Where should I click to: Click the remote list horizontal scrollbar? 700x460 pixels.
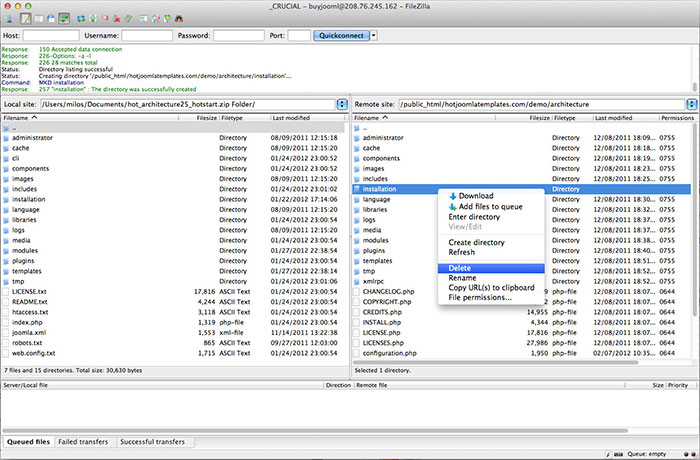[x=496, y=362]
